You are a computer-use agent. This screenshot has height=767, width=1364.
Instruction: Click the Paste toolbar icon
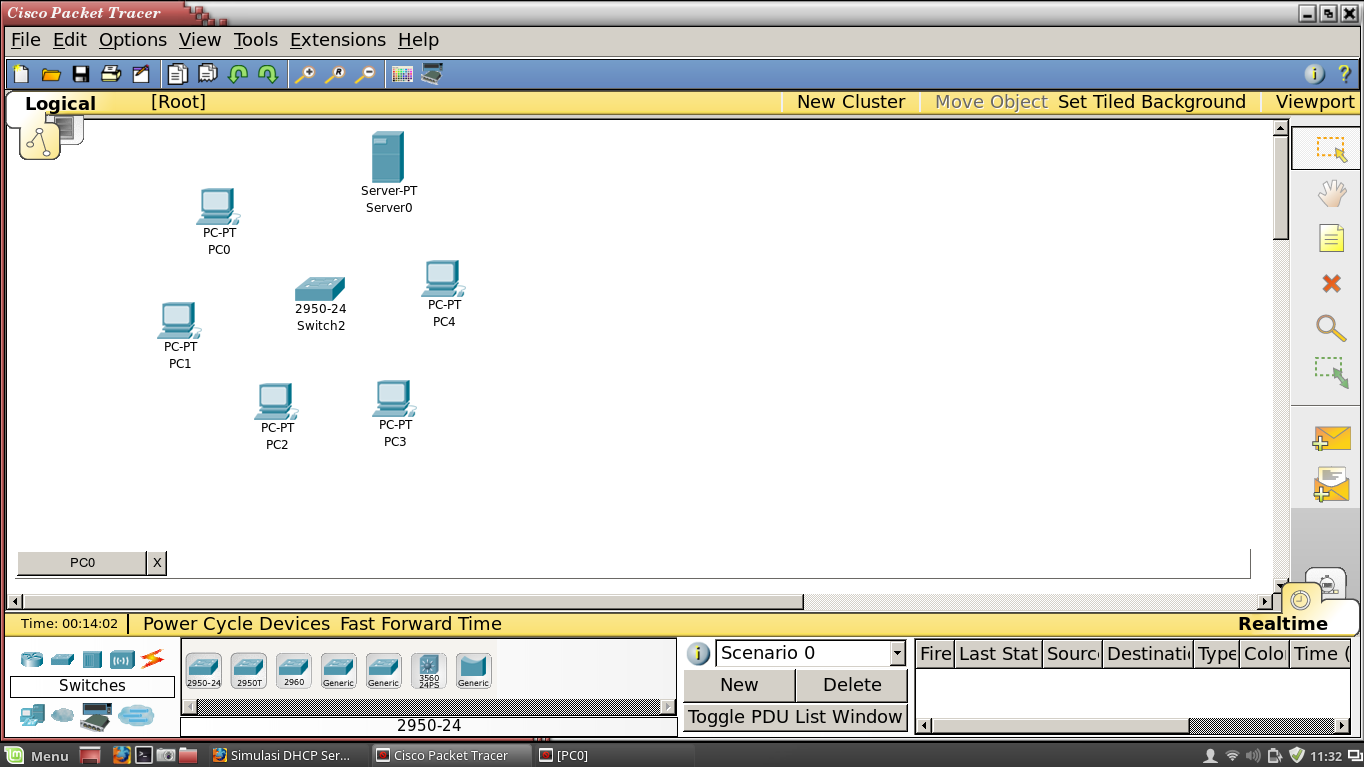click(x=207, y=74)
